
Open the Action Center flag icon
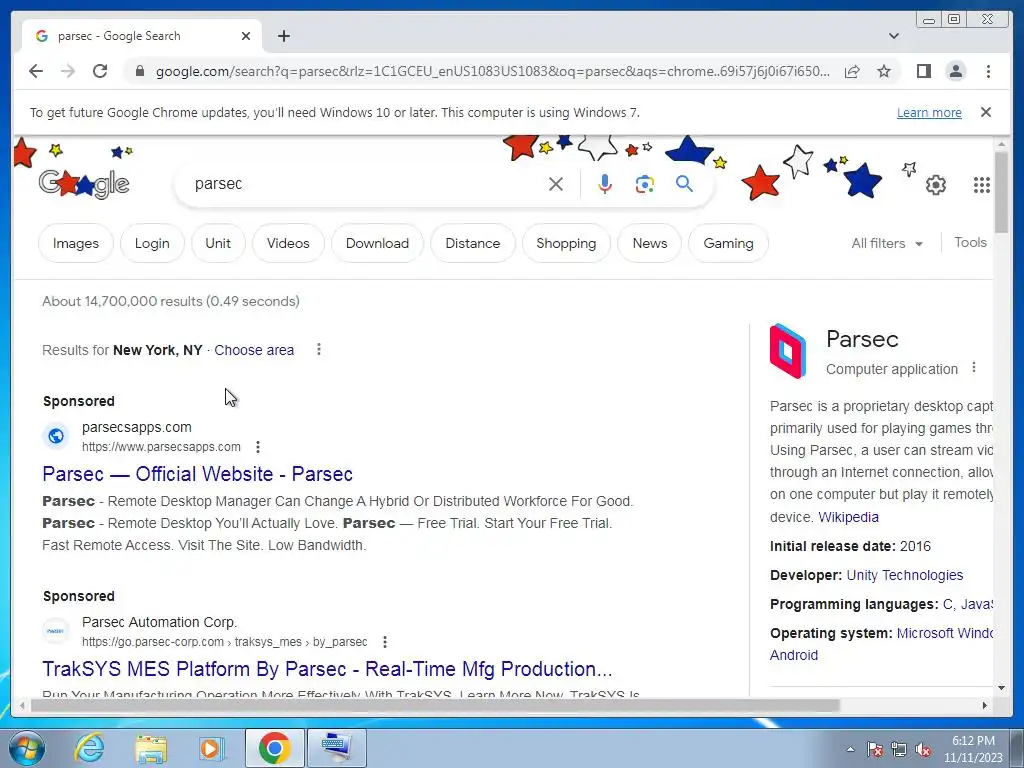tap(875, 750)
